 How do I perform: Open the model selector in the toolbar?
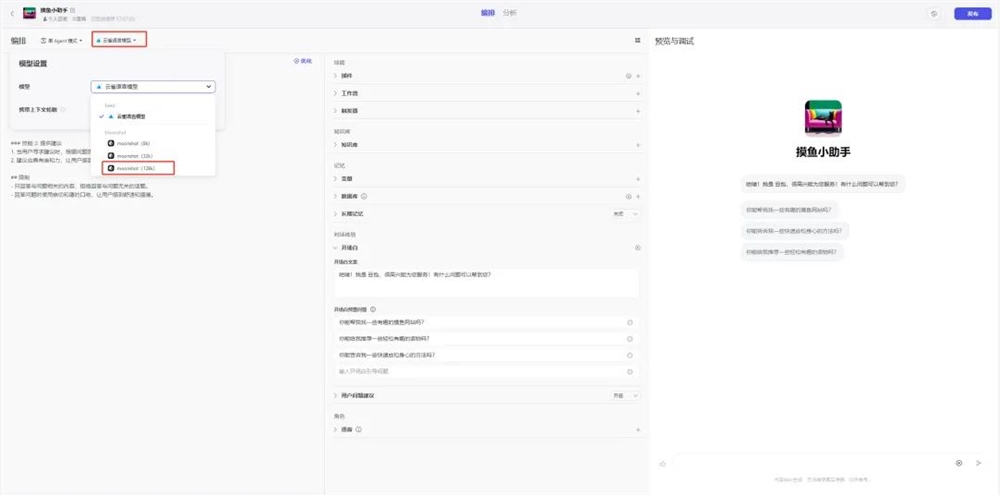[119, 40]
